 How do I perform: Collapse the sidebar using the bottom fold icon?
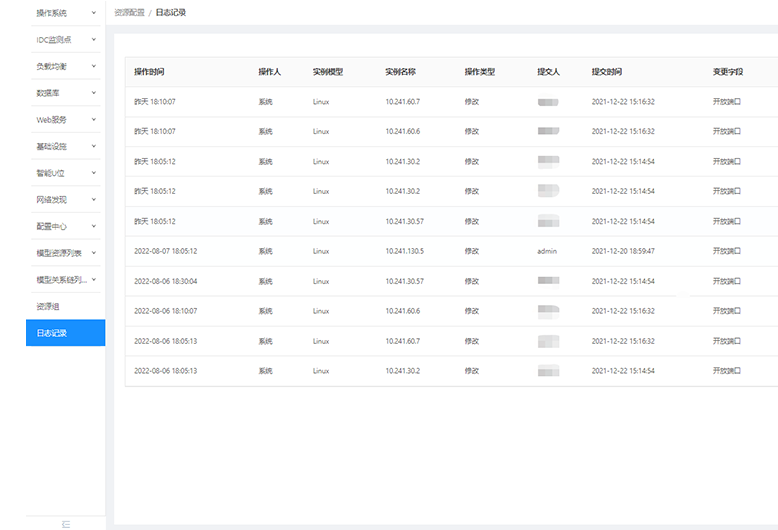(65, 523)
